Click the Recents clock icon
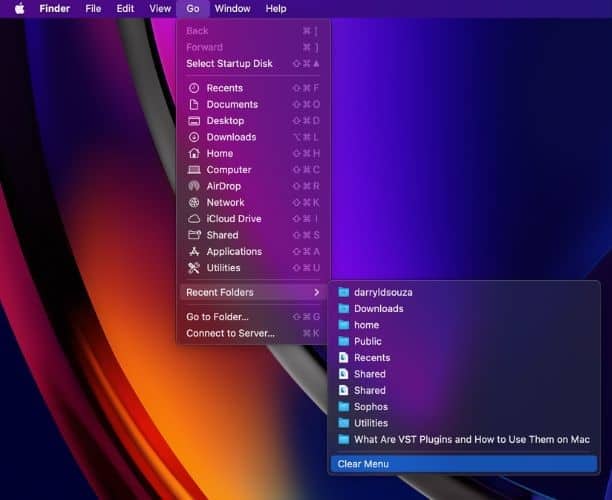612x500 pixels. (194, 88)
